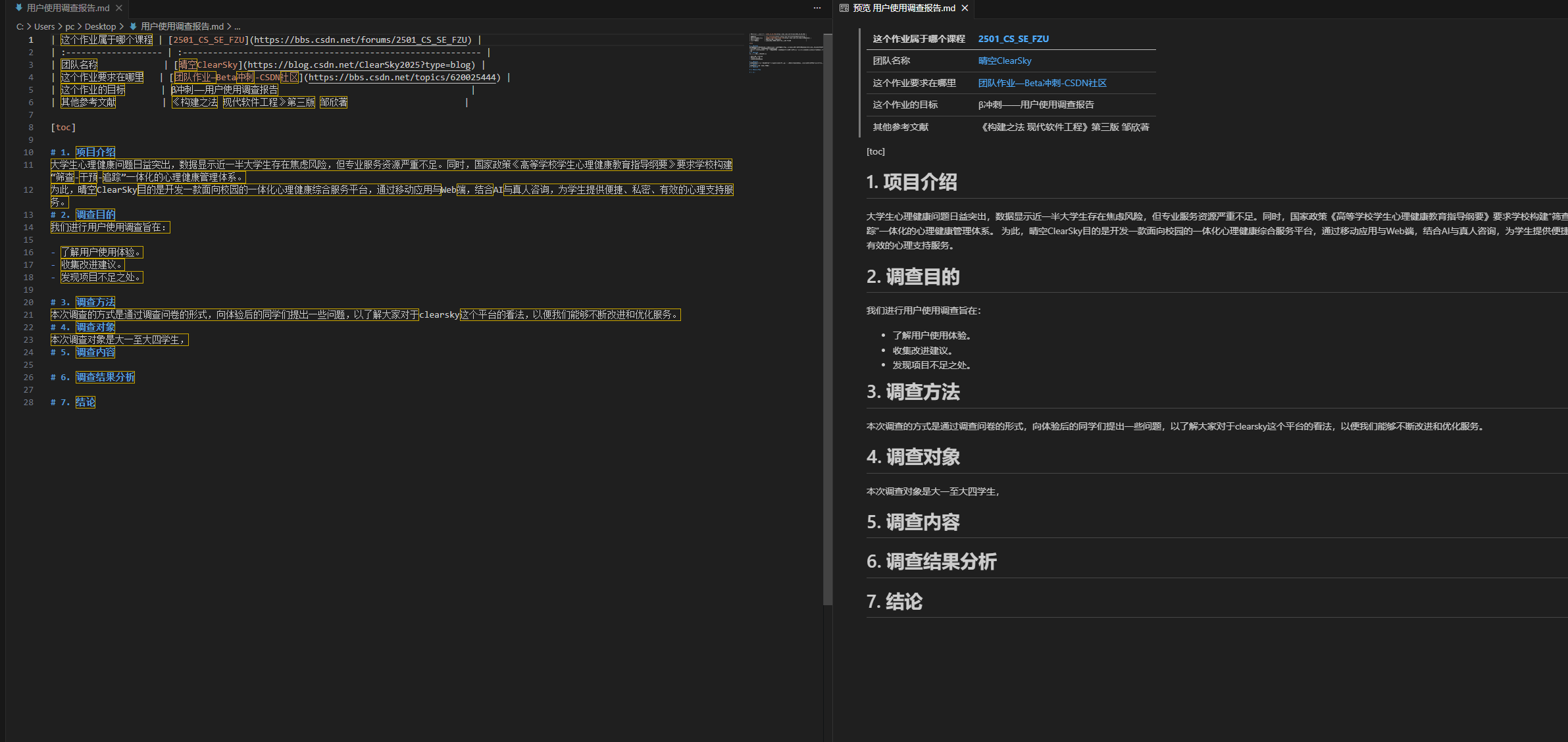Click the editor vertical scrollbar

point(828,316)
